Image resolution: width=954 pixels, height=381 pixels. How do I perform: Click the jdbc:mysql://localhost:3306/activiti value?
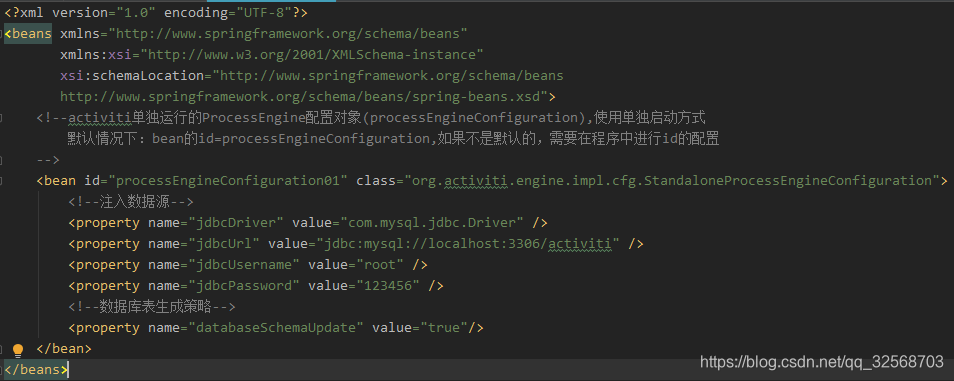point(467,243)
